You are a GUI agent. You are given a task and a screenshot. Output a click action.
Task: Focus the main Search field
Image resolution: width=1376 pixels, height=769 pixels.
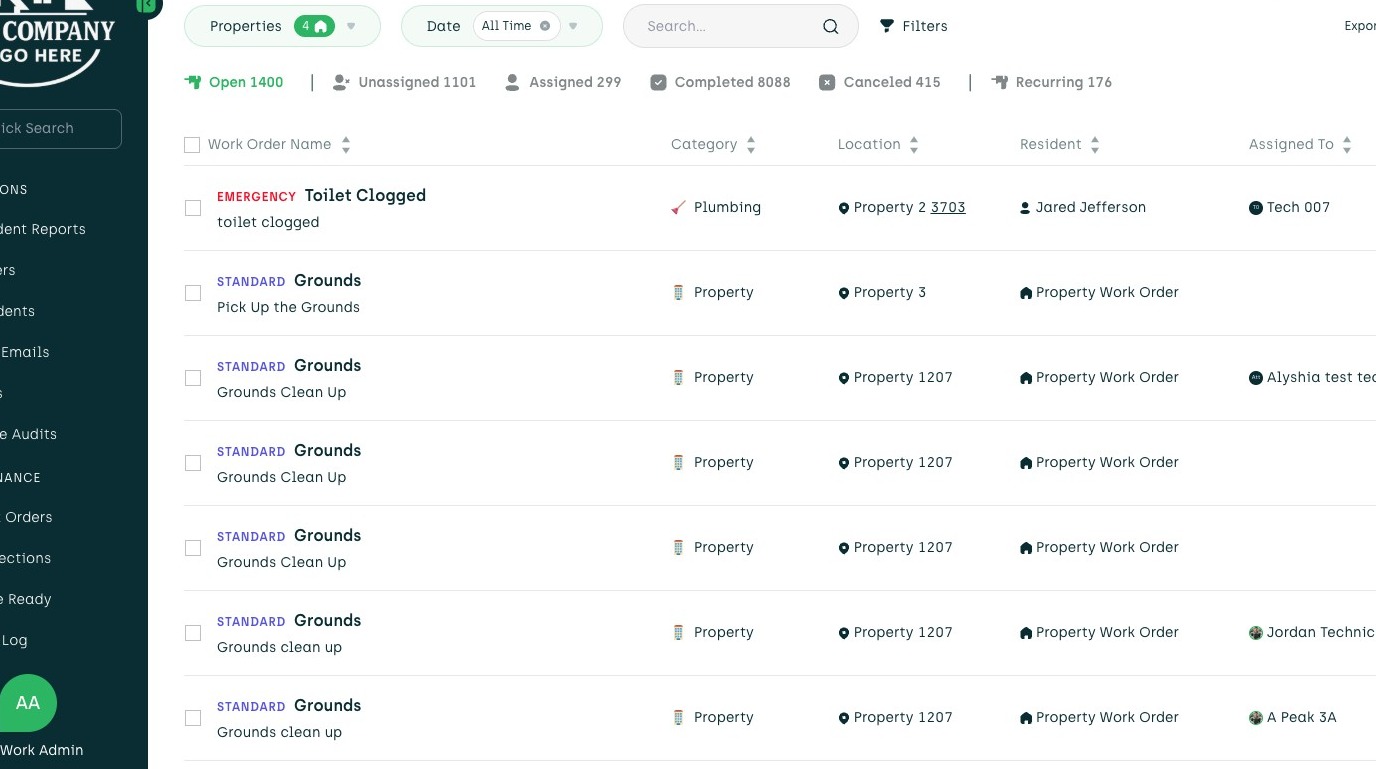point(725,27)
